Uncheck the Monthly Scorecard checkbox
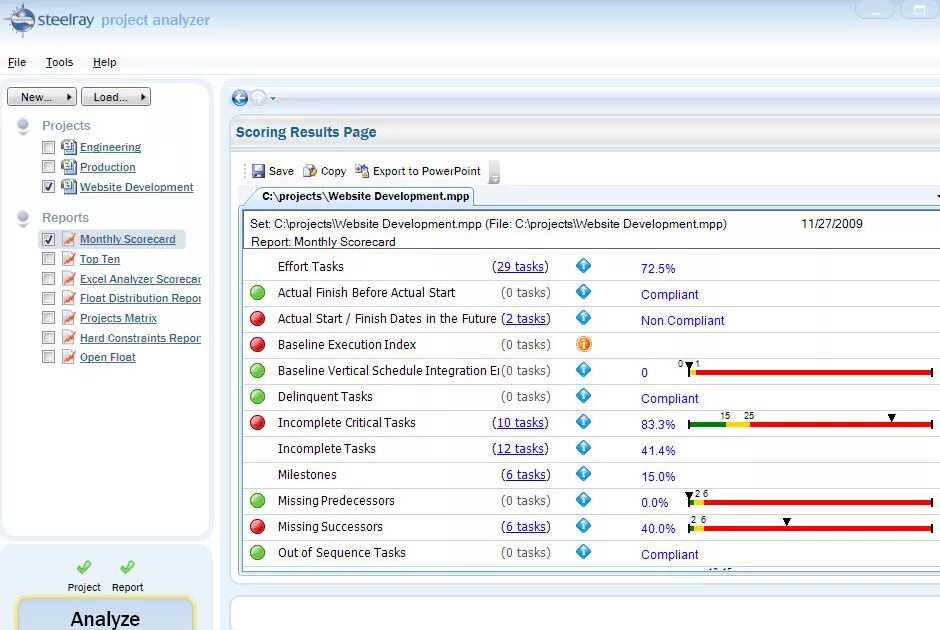940x630 pixels. (49, 240)
